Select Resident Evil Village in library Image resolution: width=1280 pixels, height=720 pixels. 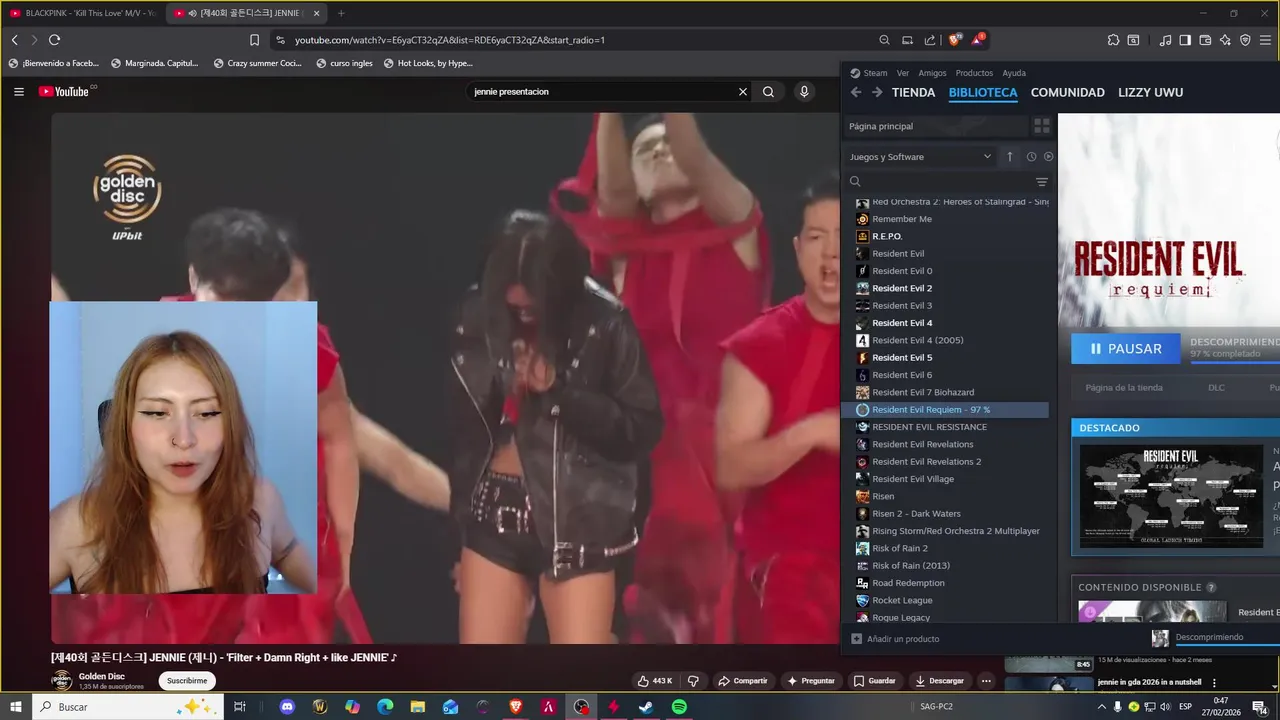pyautogui.click(x=944, y=479)
